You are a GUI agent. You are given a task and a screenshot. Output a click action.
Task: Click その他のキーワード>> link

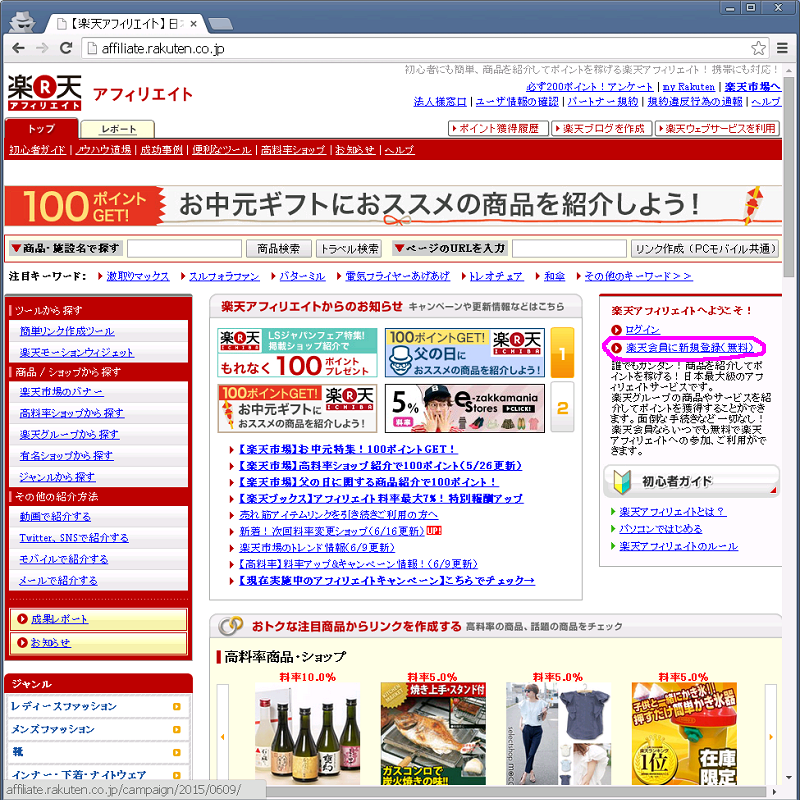(638, 276)
